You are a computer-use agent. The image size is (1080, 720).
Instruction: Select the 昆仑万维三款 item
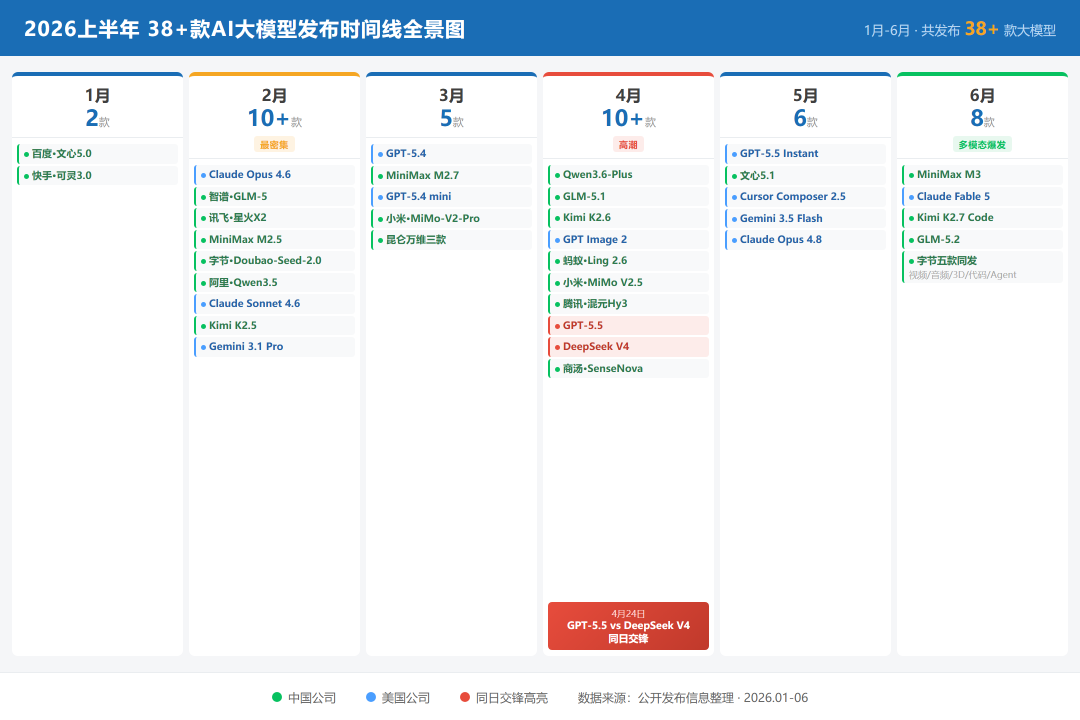451,240
